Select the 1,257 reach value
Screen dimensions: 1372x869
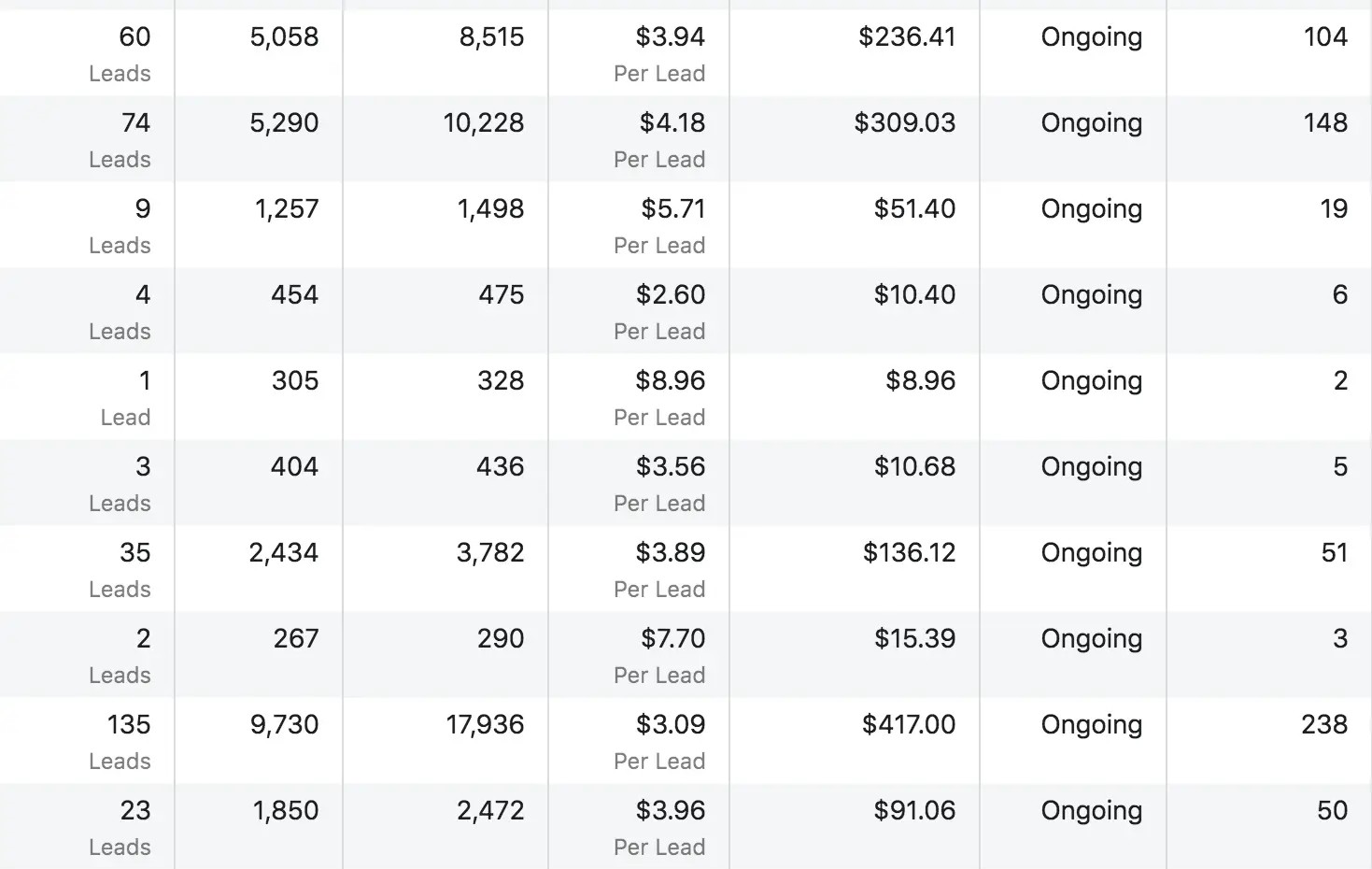[287, 209]
